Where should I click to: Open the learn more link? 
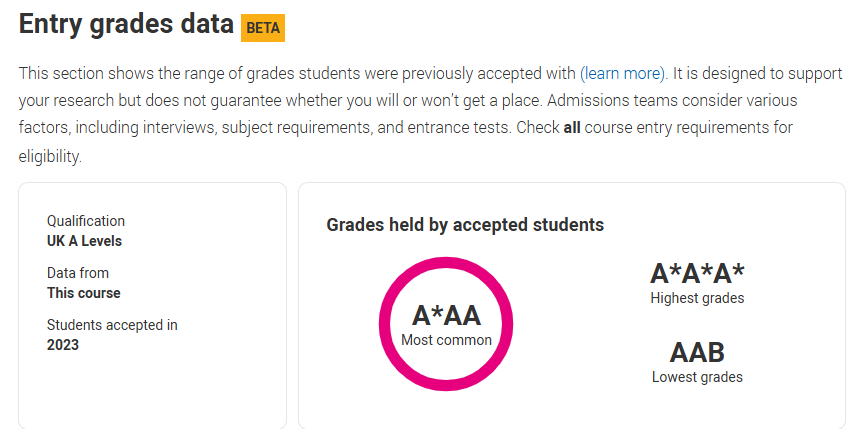click(x=622, y=73)
